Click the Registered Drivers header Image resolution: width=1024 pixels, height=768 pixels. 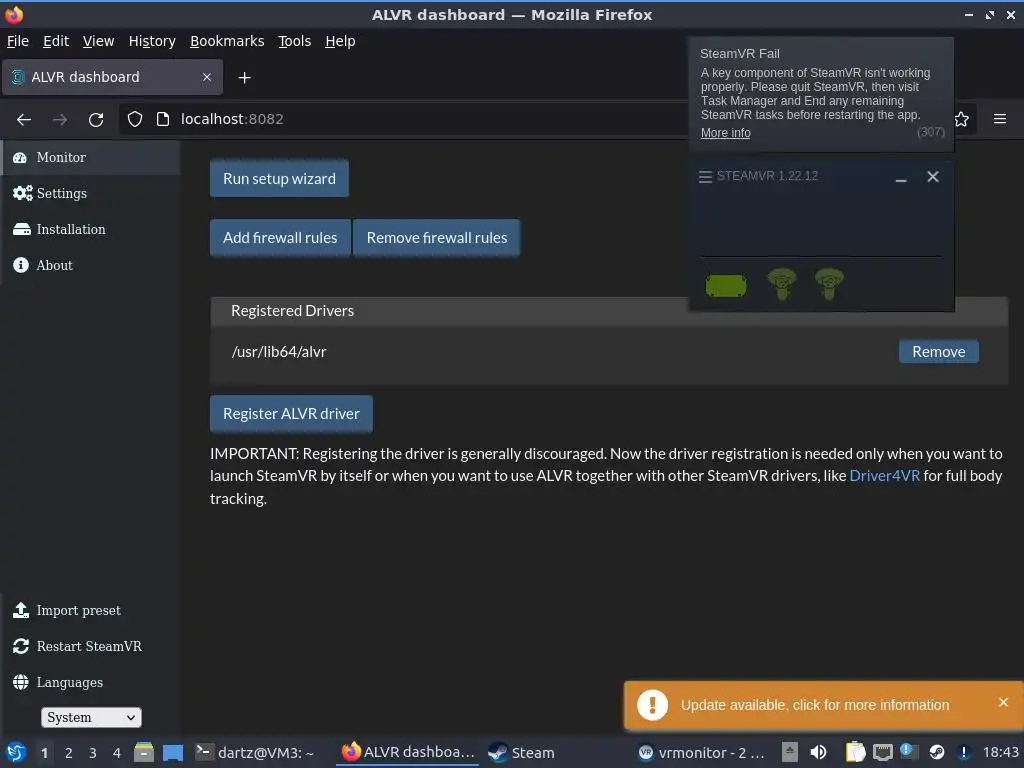pos(292,311)
